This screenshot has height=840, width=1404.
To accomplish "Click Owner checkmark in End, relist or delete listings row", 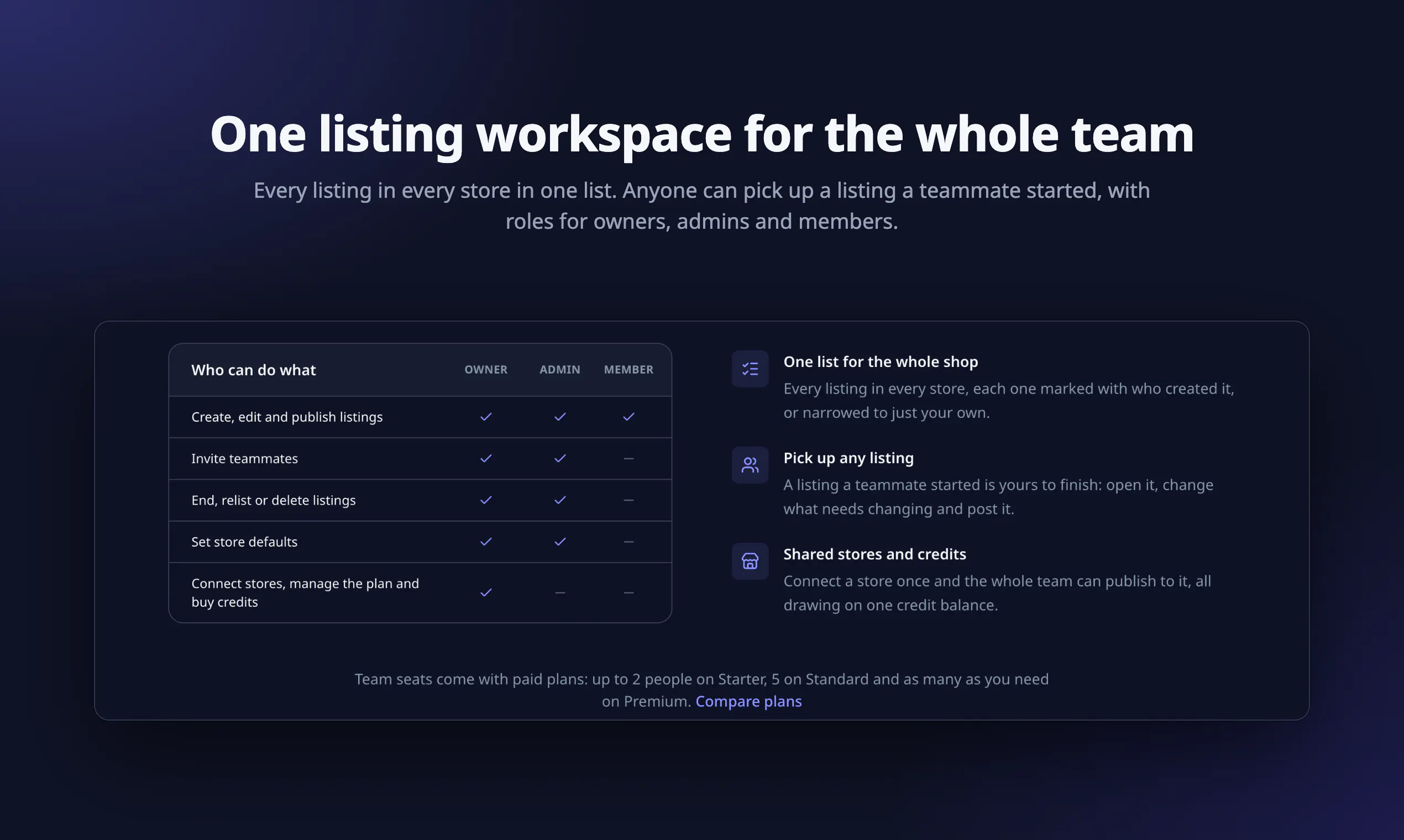I will coord(486,500).
